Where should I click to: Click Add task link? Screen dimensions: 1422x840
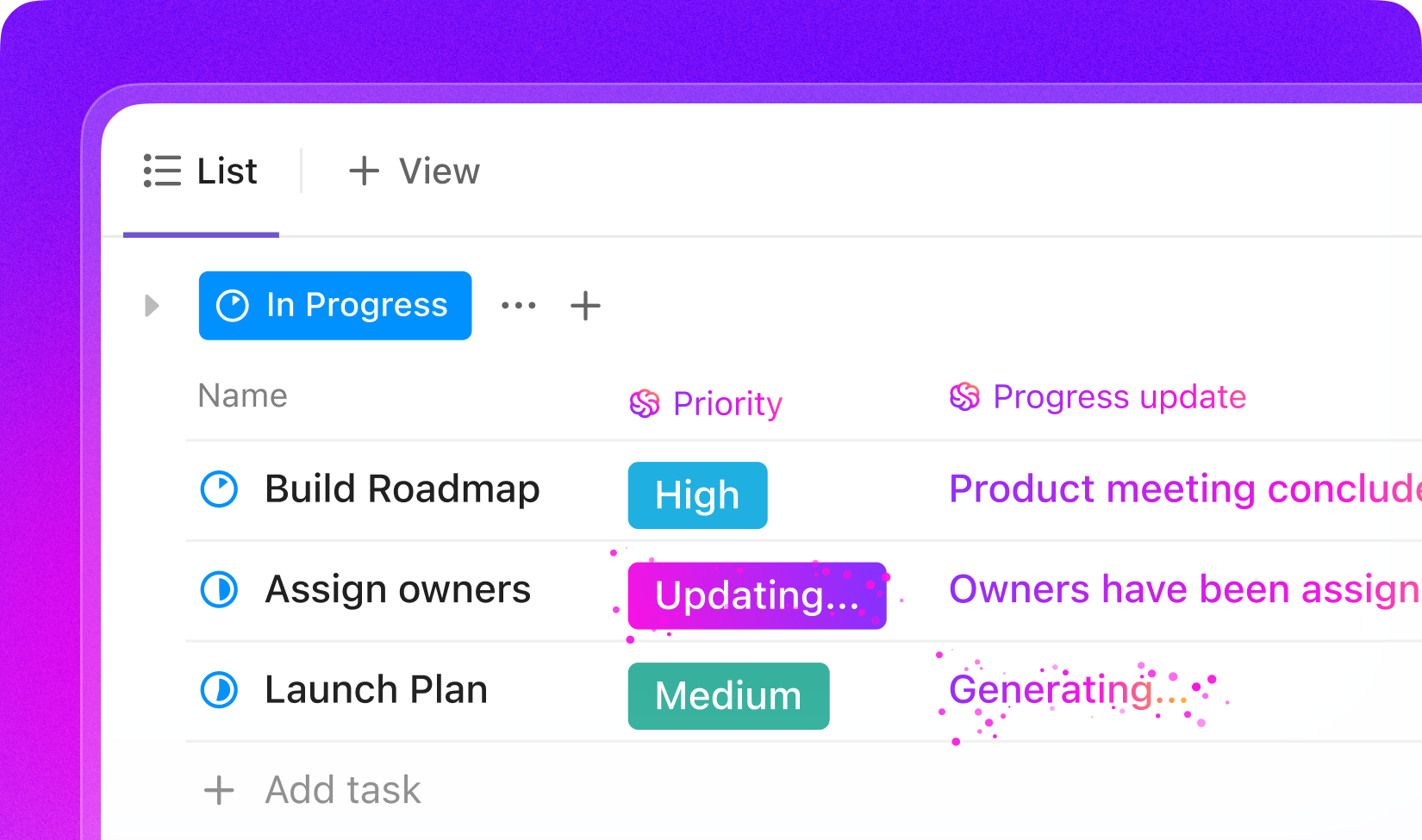point(343,790)
